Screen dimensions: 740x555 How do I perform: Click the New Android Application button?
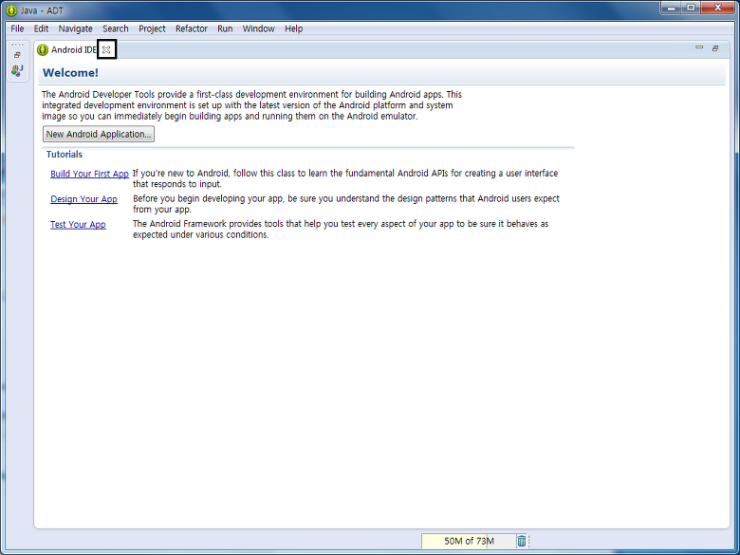tap(99, 134)
